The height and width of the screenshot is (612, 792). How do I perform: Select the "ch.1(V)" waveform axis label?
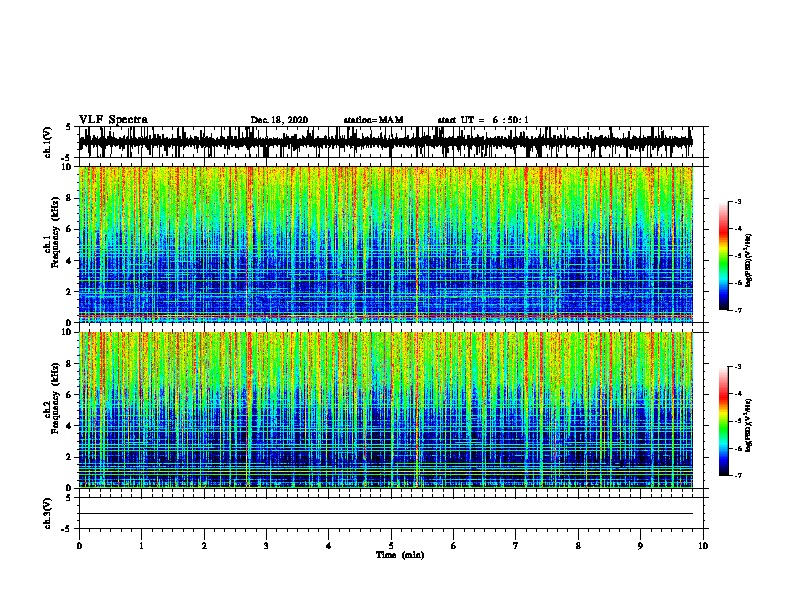coord(48,142)
